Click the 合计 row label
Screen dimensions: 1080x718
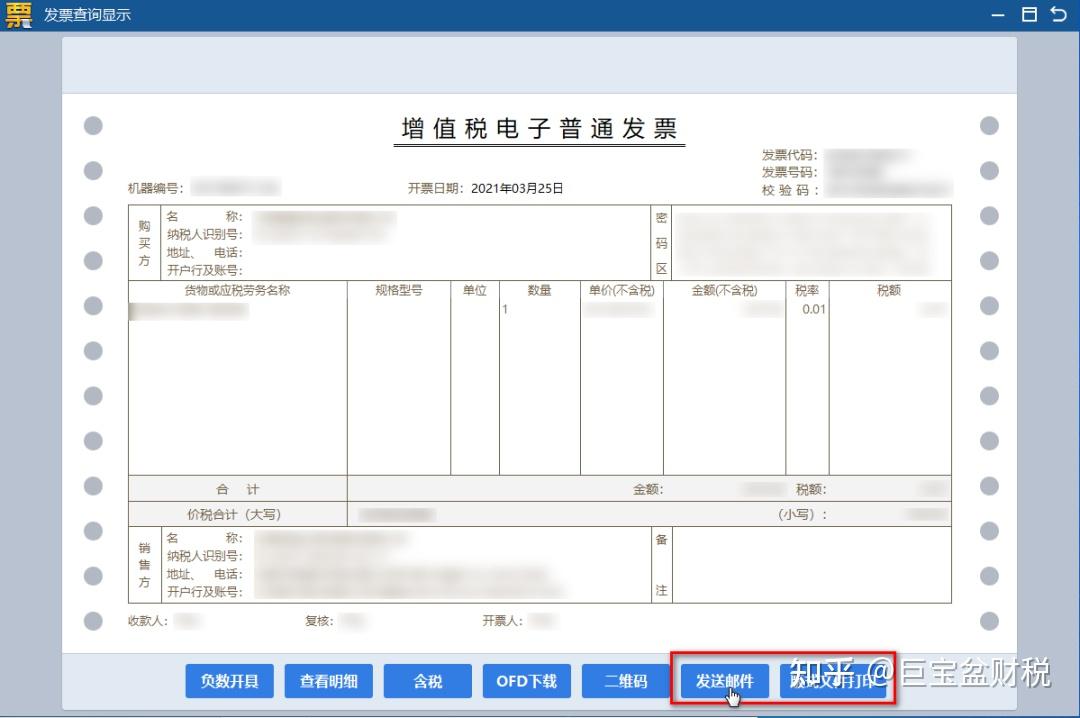tap(237, 489)
